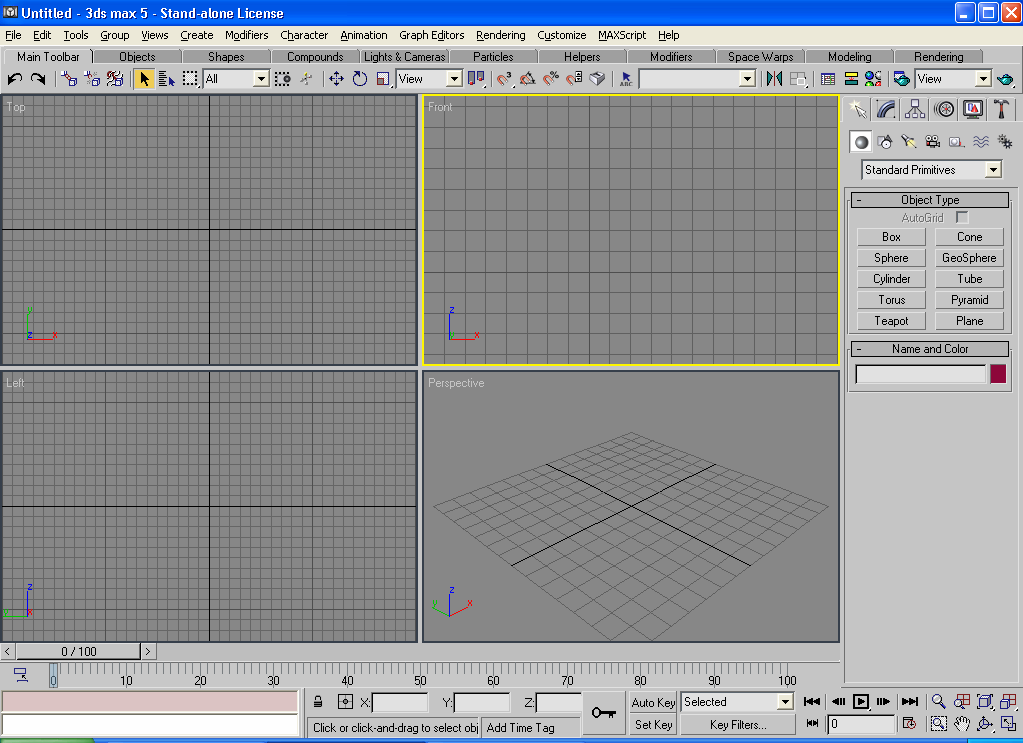Collapse the Object Type rollout
This screenshot has width=1023, height=743.
tap(930, 200)
